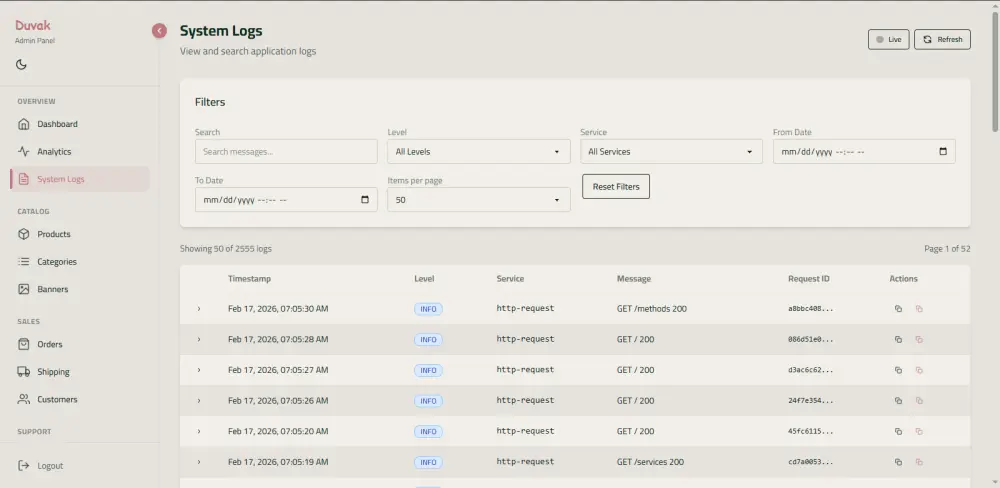
Task: Click red copy icon for request 086d51e0
Action: point(919,339)
